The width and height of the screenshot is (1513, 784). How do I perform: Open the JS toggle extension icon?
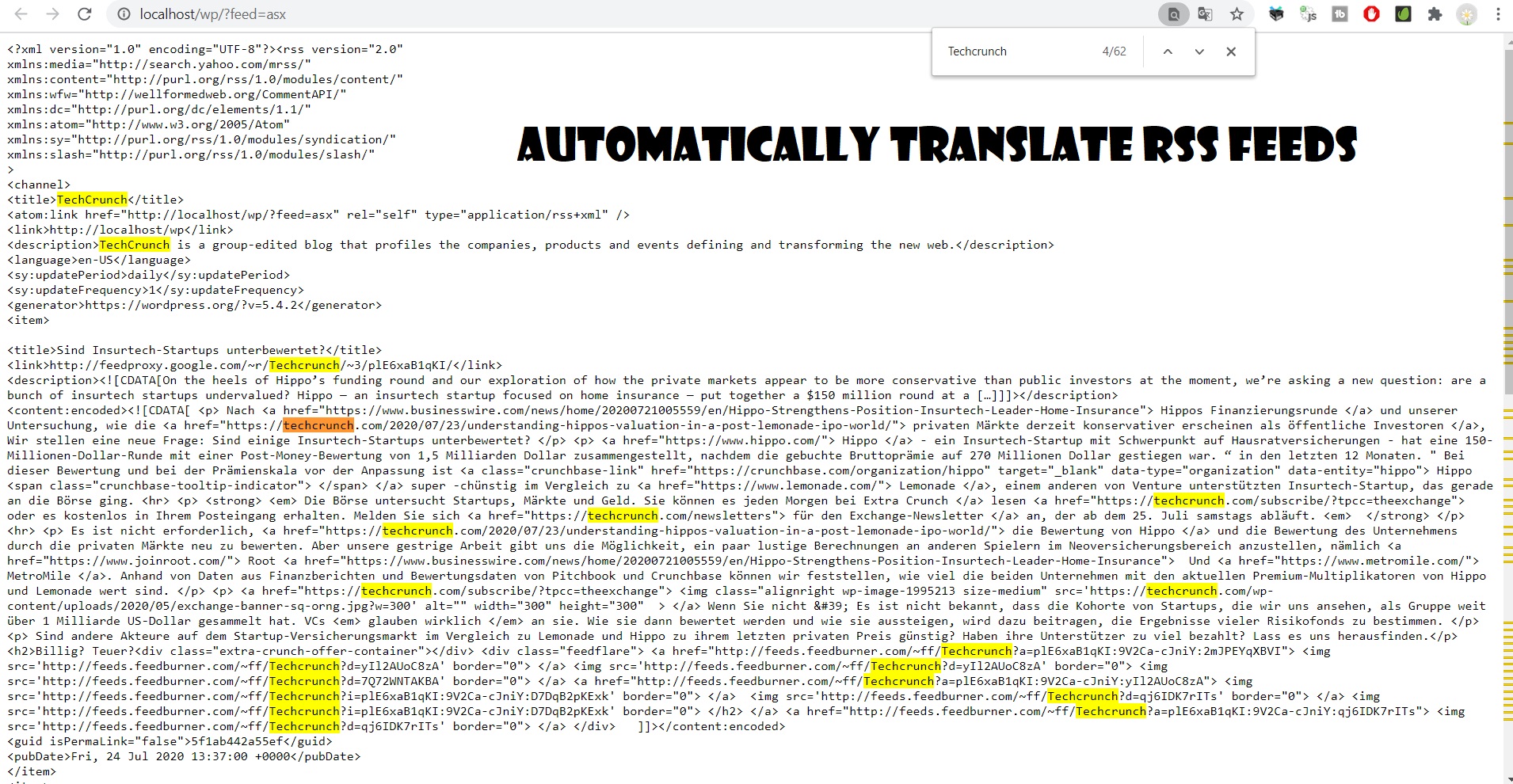[x=1308, y=14]
